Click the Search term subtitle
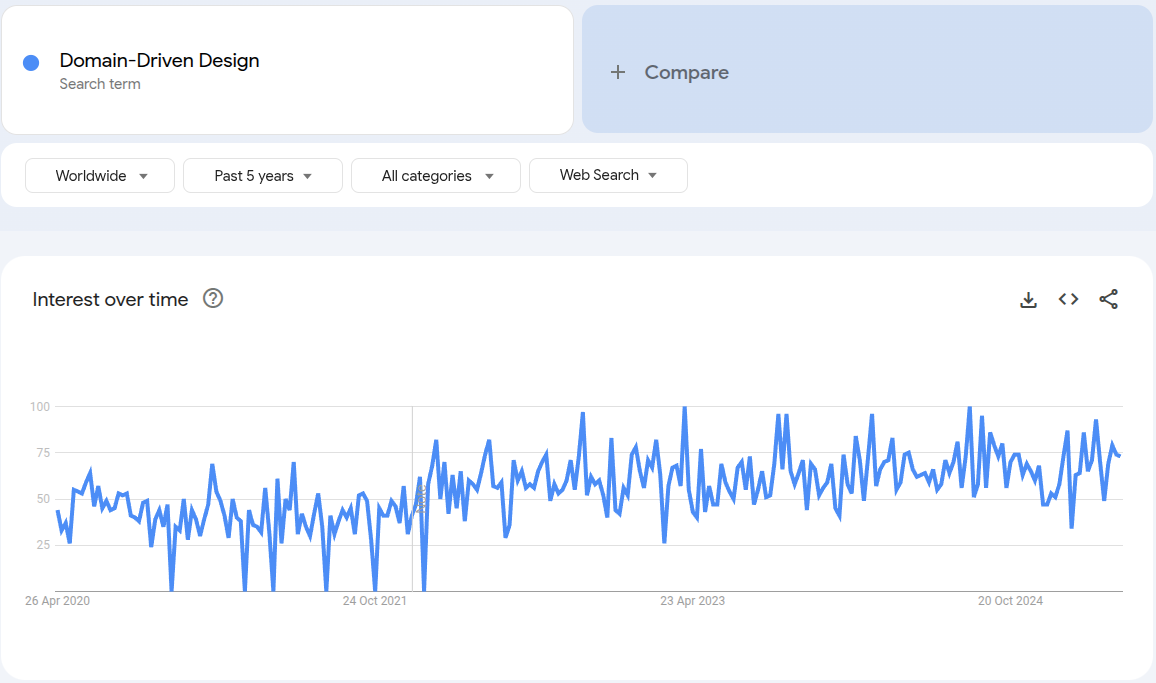This screenshot has height=683, width=1156. coord(100,84)
